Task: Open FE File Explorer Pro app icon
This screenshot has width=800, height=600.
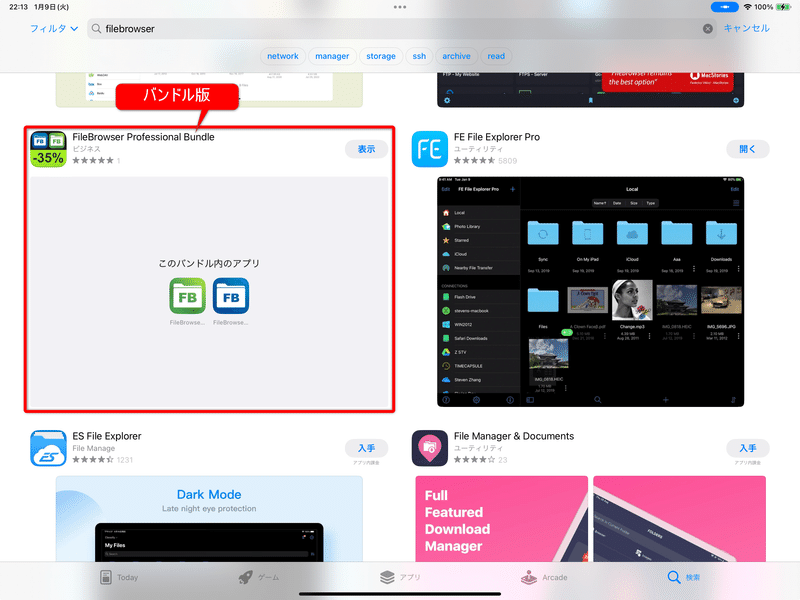Action: click(430, 149)
